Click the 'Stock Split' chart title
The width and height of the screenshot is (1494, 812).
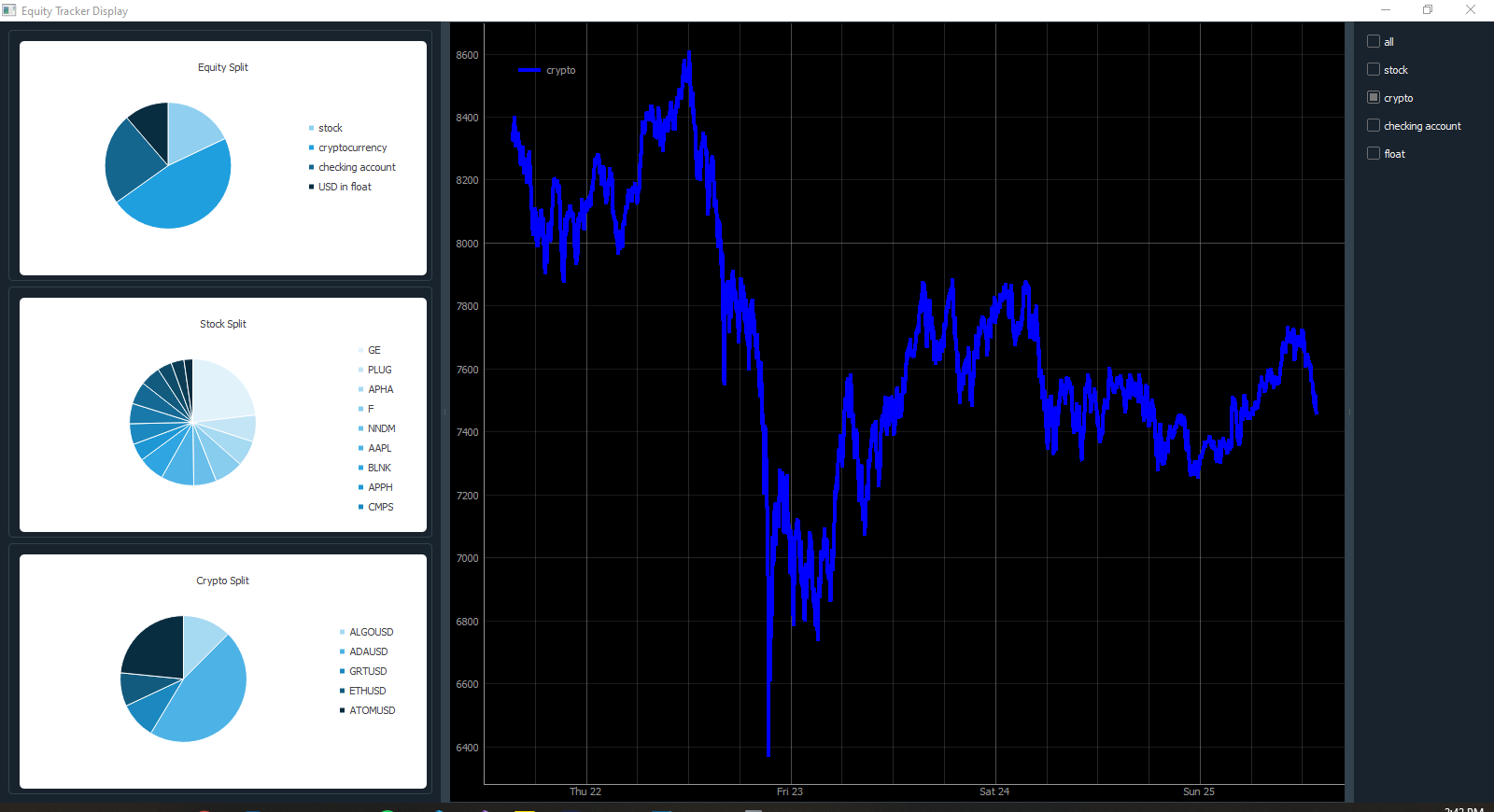[223, 324]
